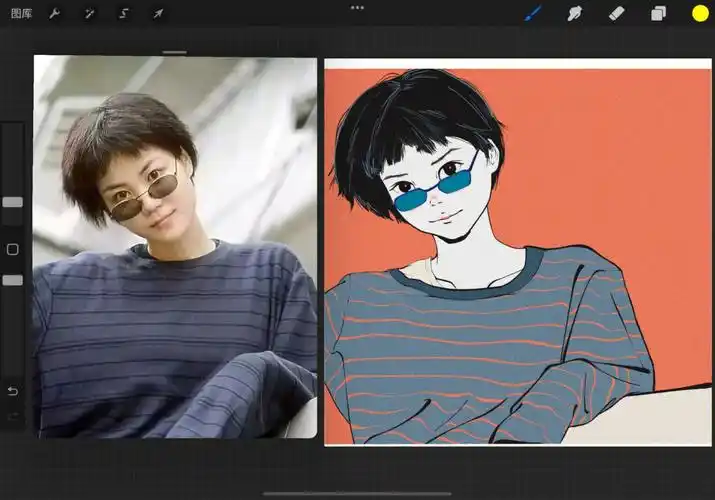
Task: Tap the reference window's top grab handle
Action: 175,52
